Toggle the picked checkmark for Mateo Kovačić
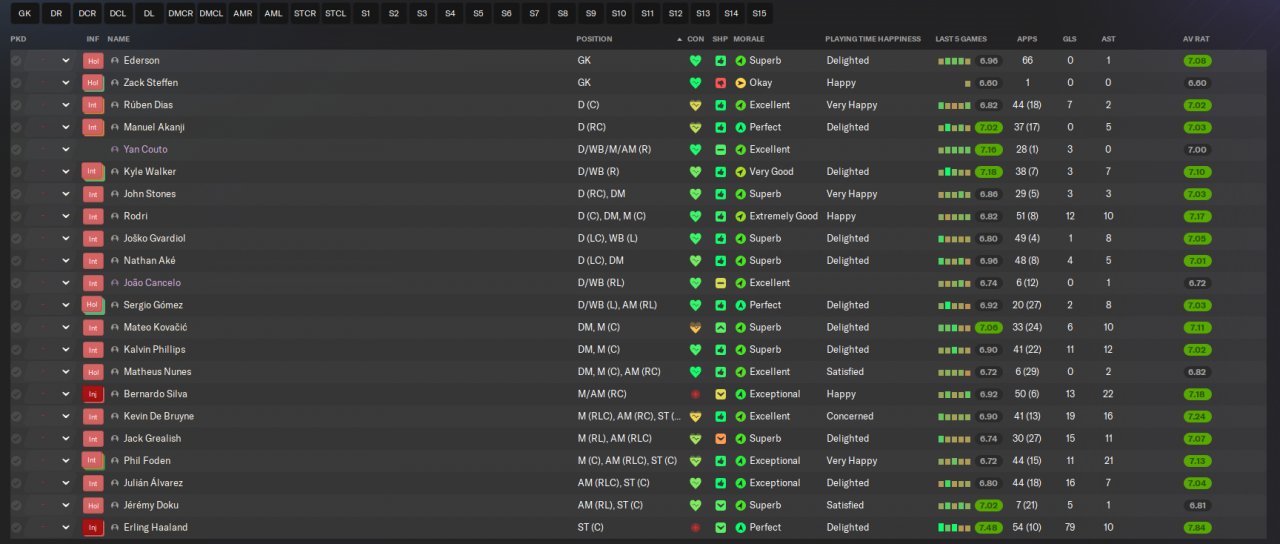 (x=16, y=327)
